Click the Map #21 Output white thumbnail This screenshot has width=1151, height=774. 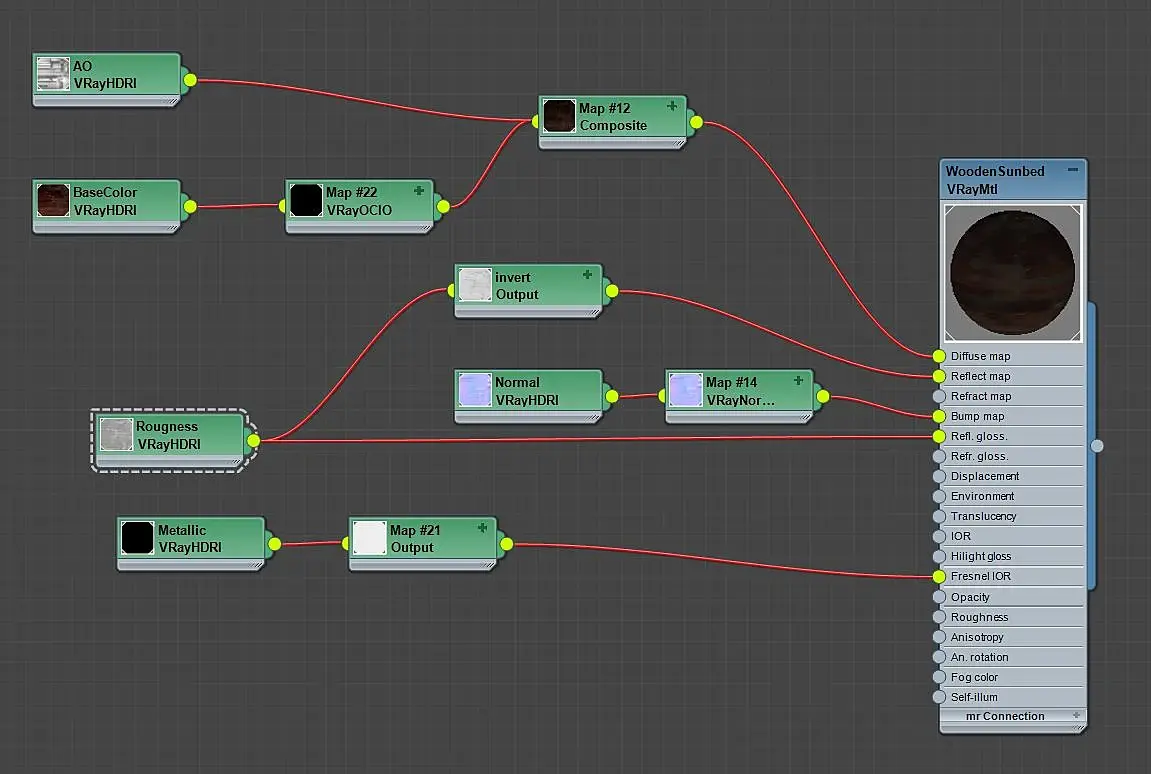tap(369, 538)
